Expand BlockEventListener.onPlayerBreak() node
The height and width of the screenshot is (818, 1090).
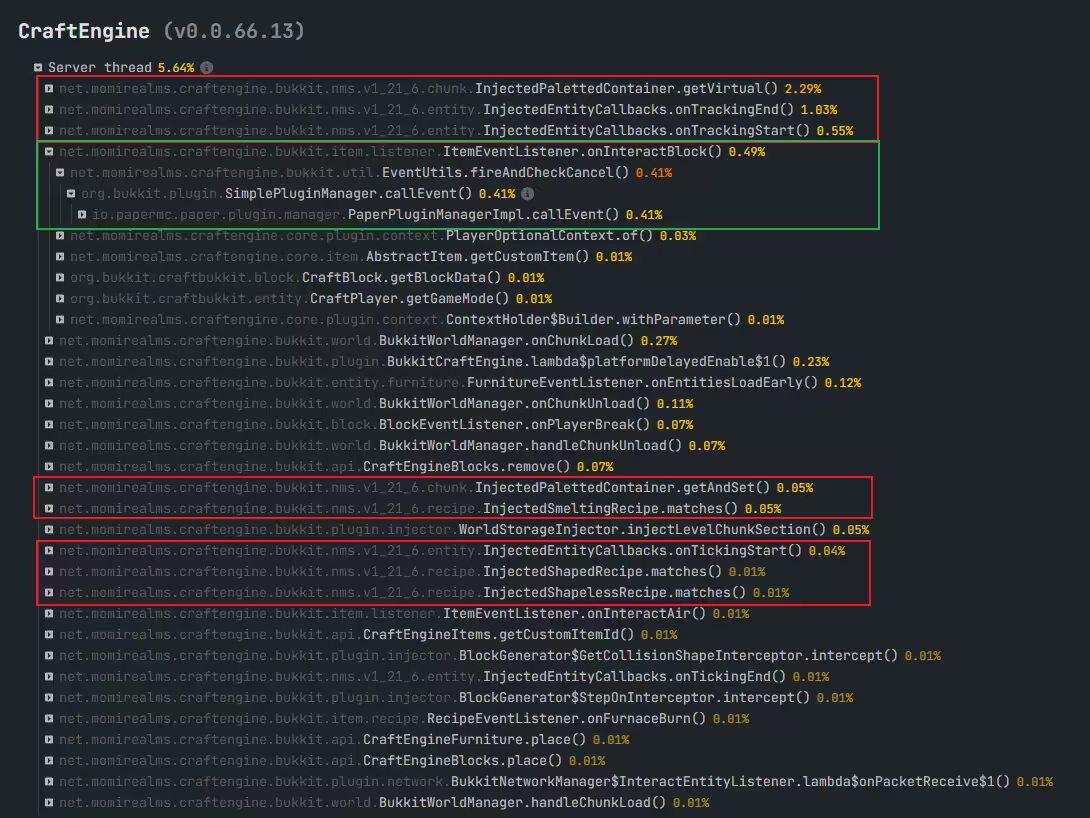pos(49,425)
